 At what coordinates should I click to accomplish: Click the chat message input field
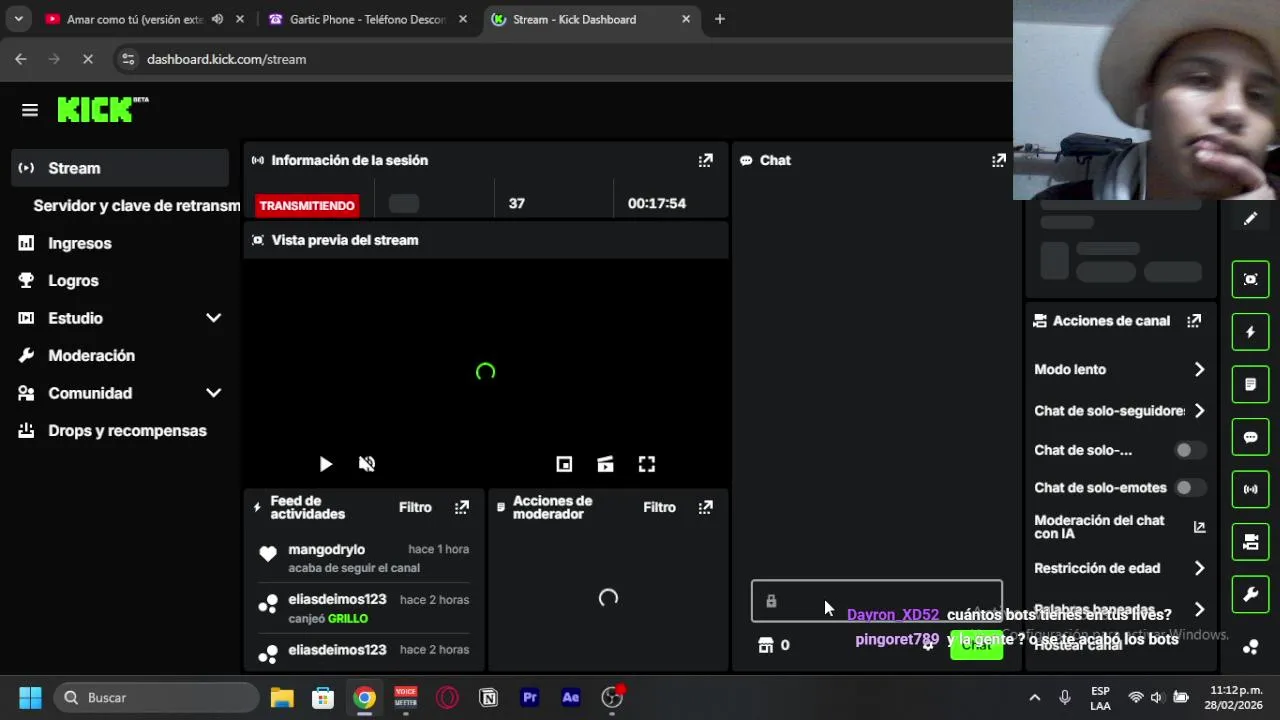(x=877, y=601)
